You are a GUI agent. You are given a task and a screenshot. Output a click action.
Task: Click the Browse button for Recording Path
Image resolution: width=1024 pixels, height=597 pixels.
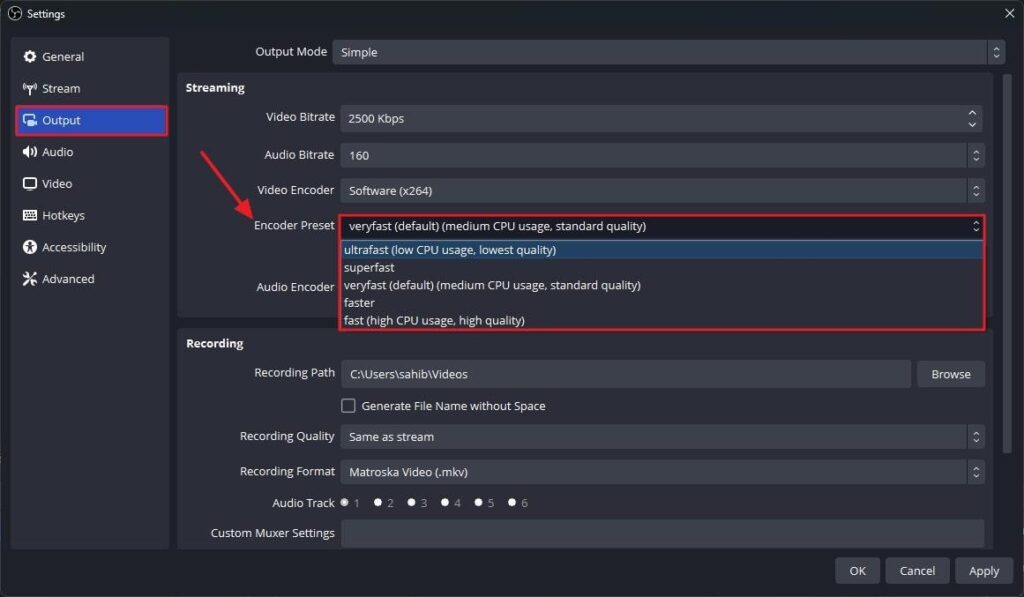click(950, 373)
